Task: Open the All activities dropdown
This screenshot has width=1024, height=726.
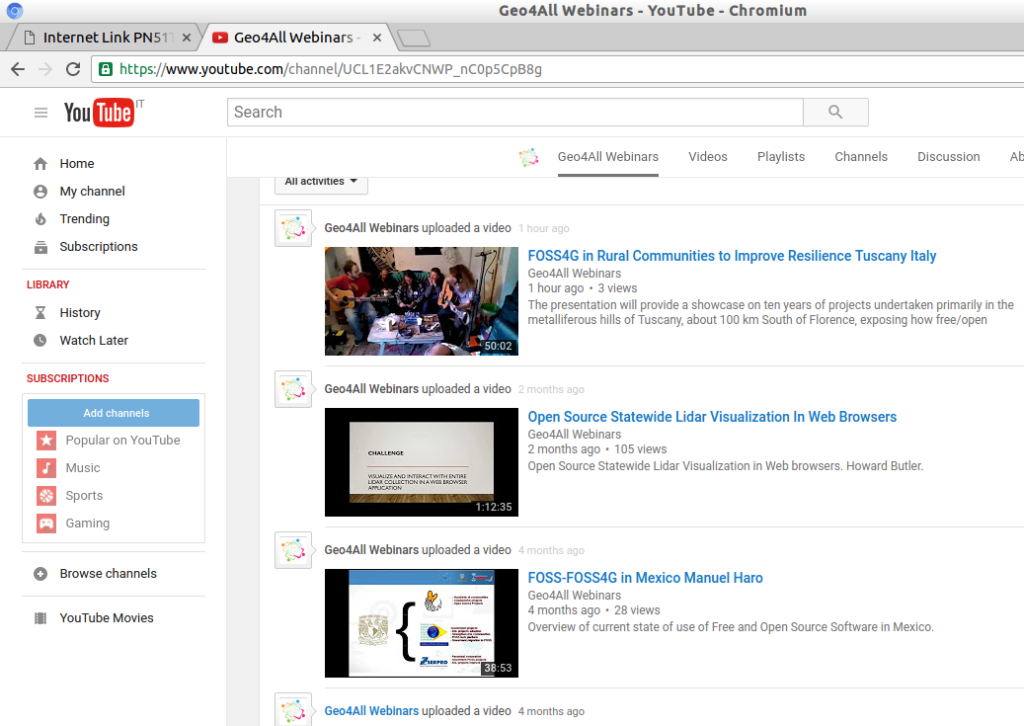Action: pyautogui.click(x=321, y=182)
